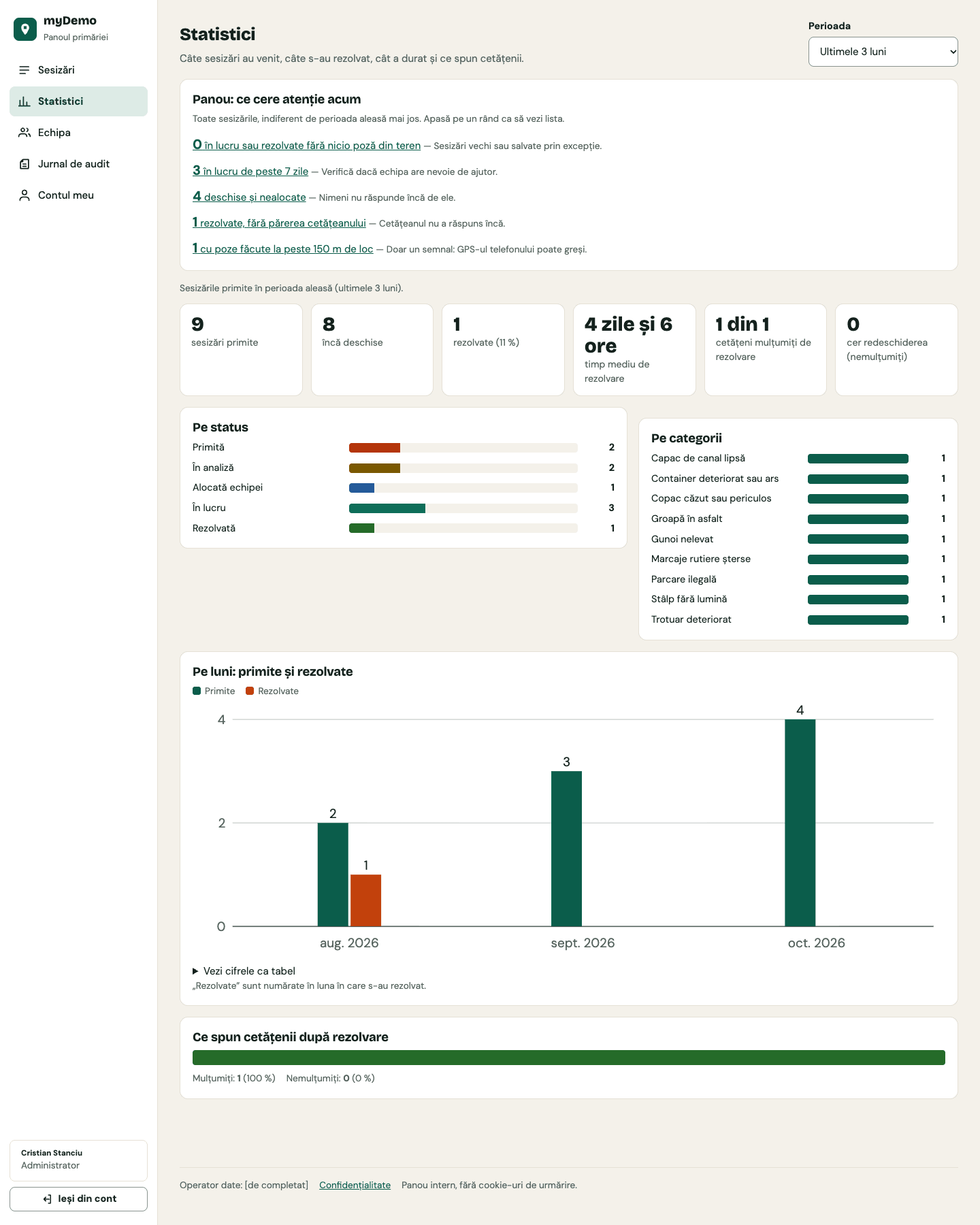
Task: Click the myDemo map pin logo
Action: (25, 29)
